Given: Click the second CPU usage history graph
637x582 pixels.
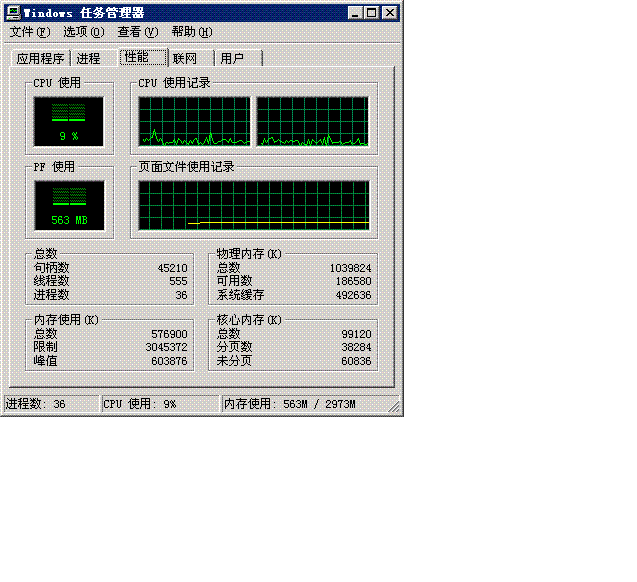Looking at the screenshot, I should click(312, 121).
